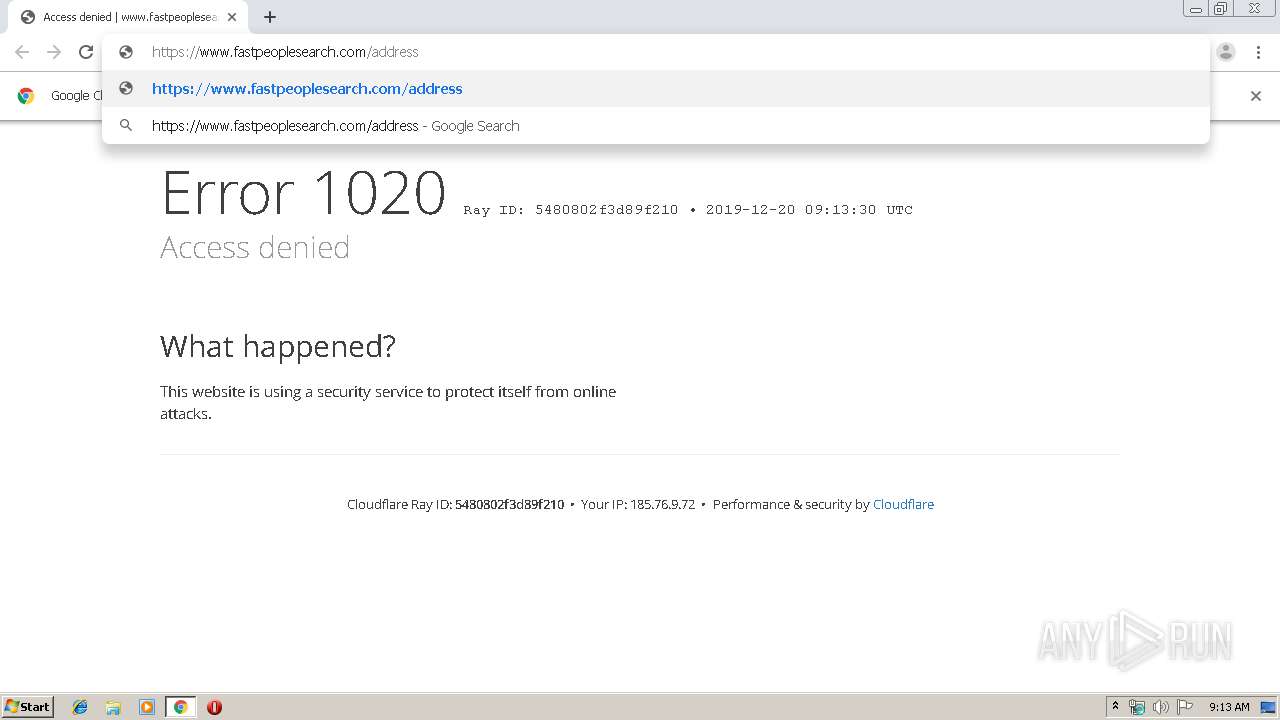
Task: Minimize the Chrome window
Action: click(1196, 9)
